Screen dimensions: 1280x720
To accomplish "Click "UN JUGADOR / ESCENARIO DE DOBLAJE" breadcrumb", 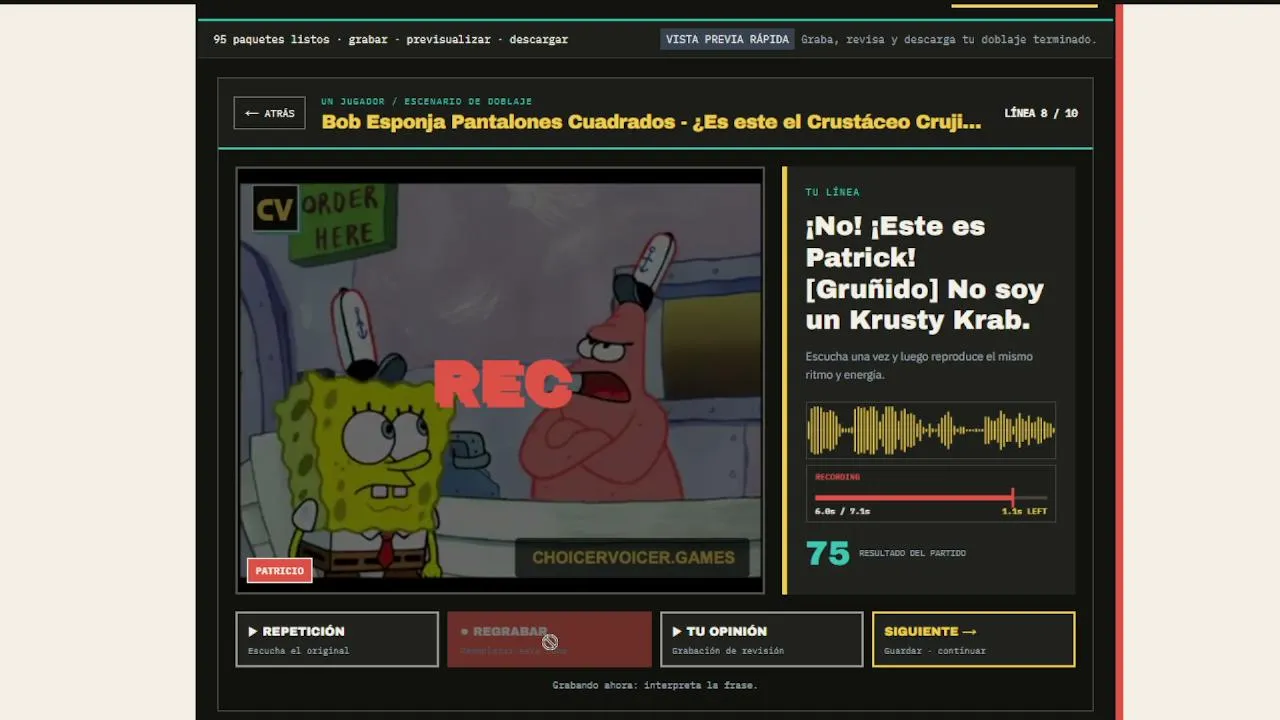I will [426, 101].
